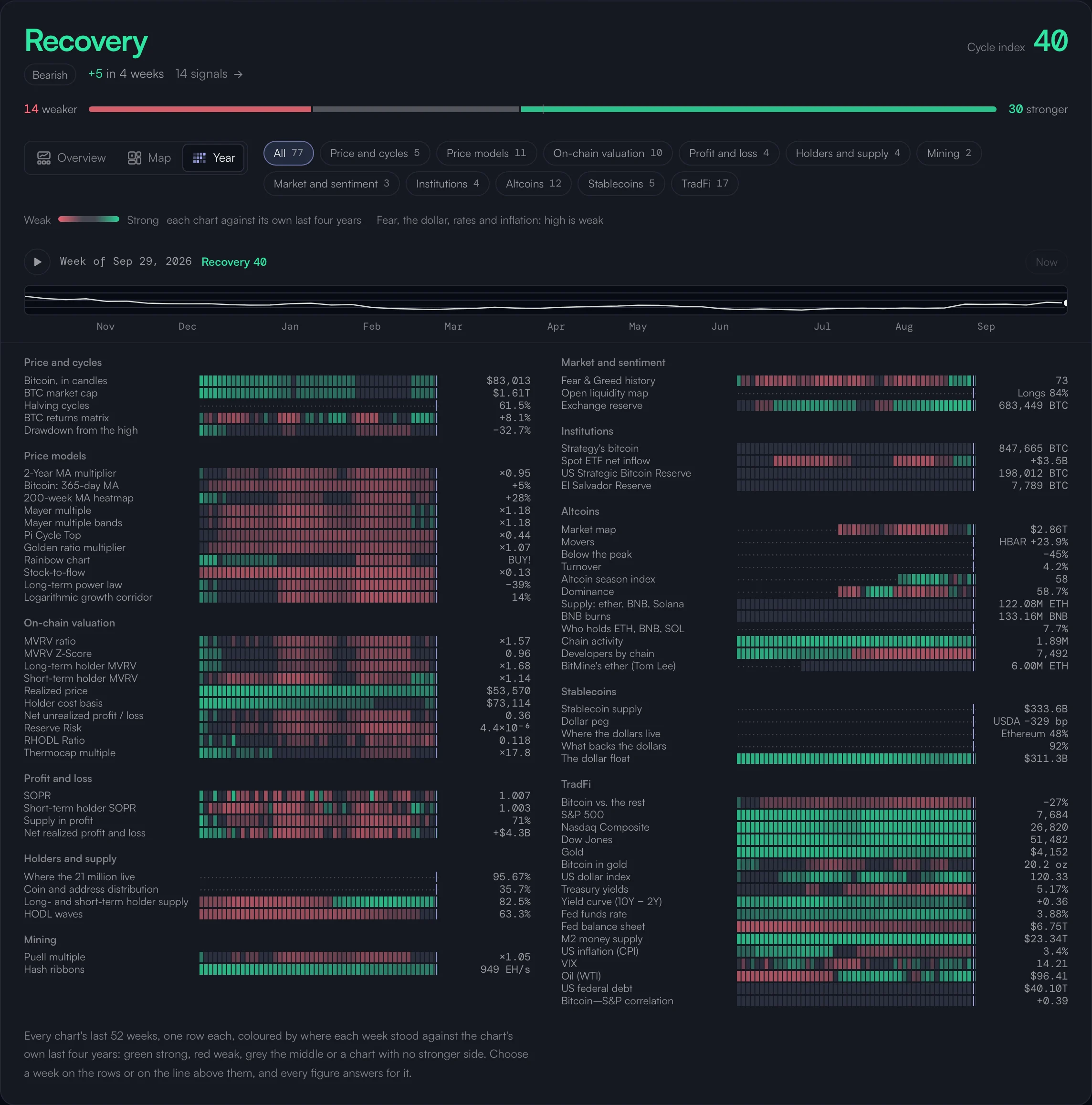Open the Altcoin season index row
The width and height of the screenshot is (1092, 1105).
pyautogui.click(x=815, y=579)
